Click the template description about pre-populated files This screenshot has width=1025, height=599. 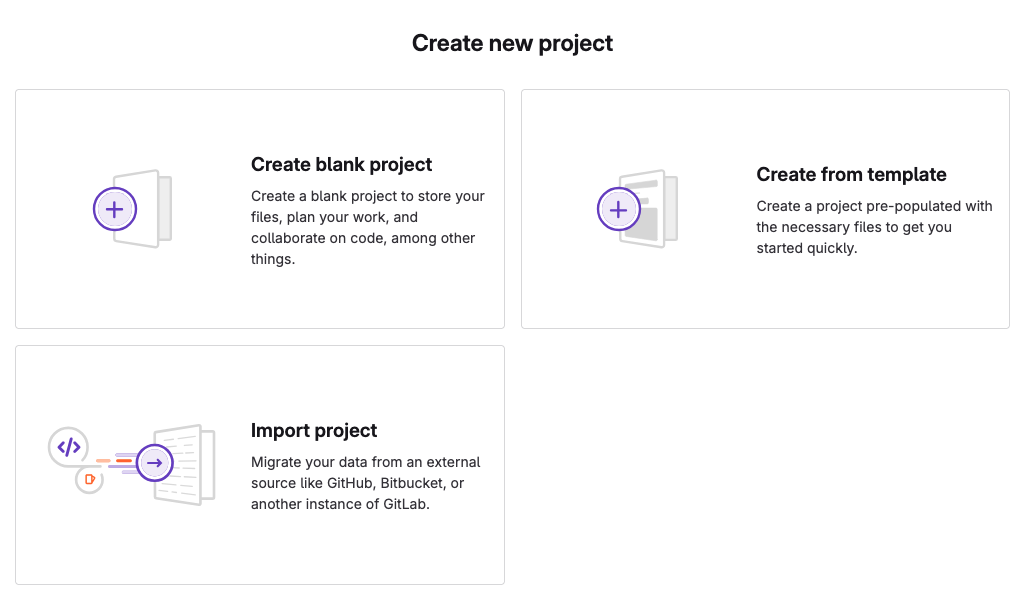873,227
